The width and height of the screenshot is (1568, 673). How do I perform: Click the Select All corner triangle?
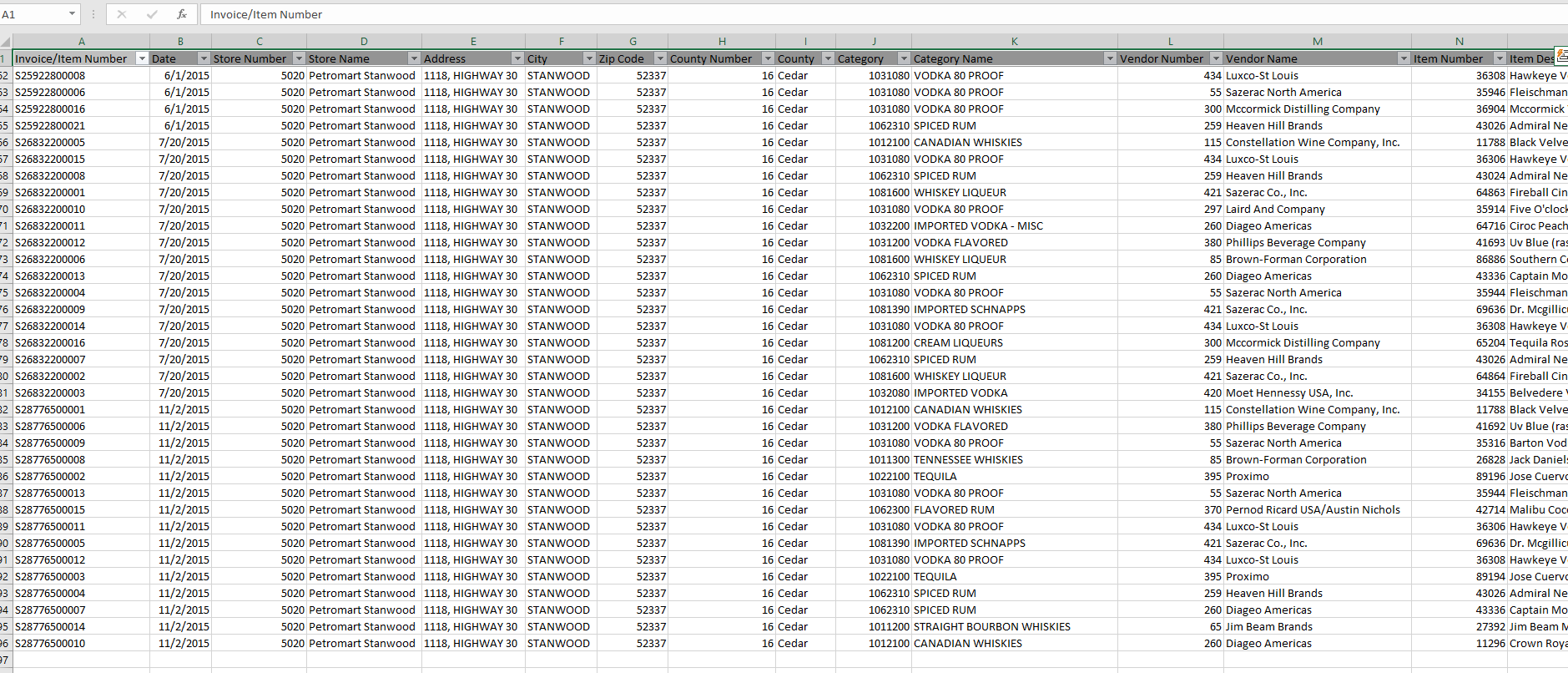click(x=6, y=41)
